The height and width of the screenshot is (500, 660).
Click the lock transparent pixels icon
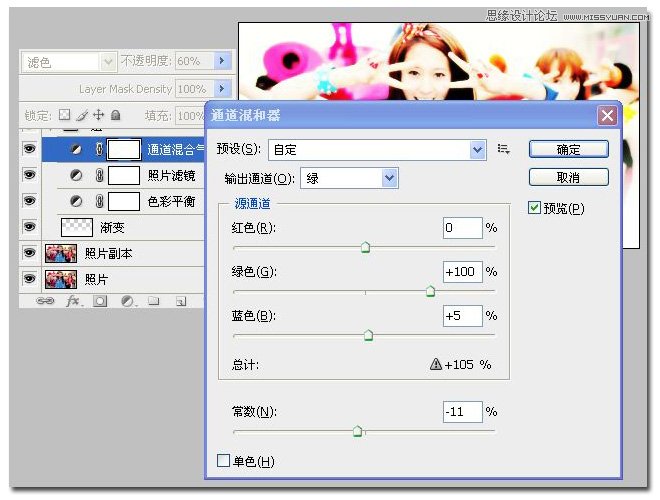[x=64, y=114]
